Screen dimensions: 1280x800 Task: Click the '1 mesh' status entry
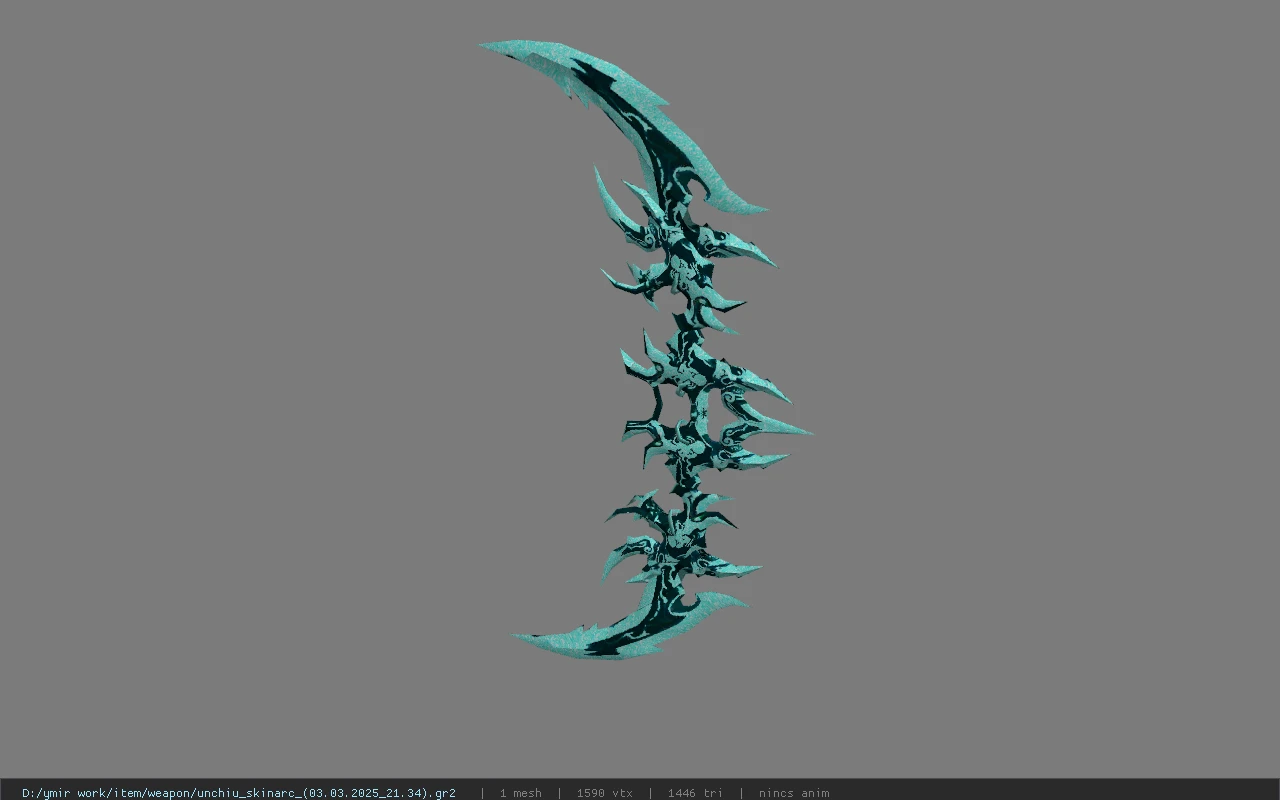[x=520, y=793]
